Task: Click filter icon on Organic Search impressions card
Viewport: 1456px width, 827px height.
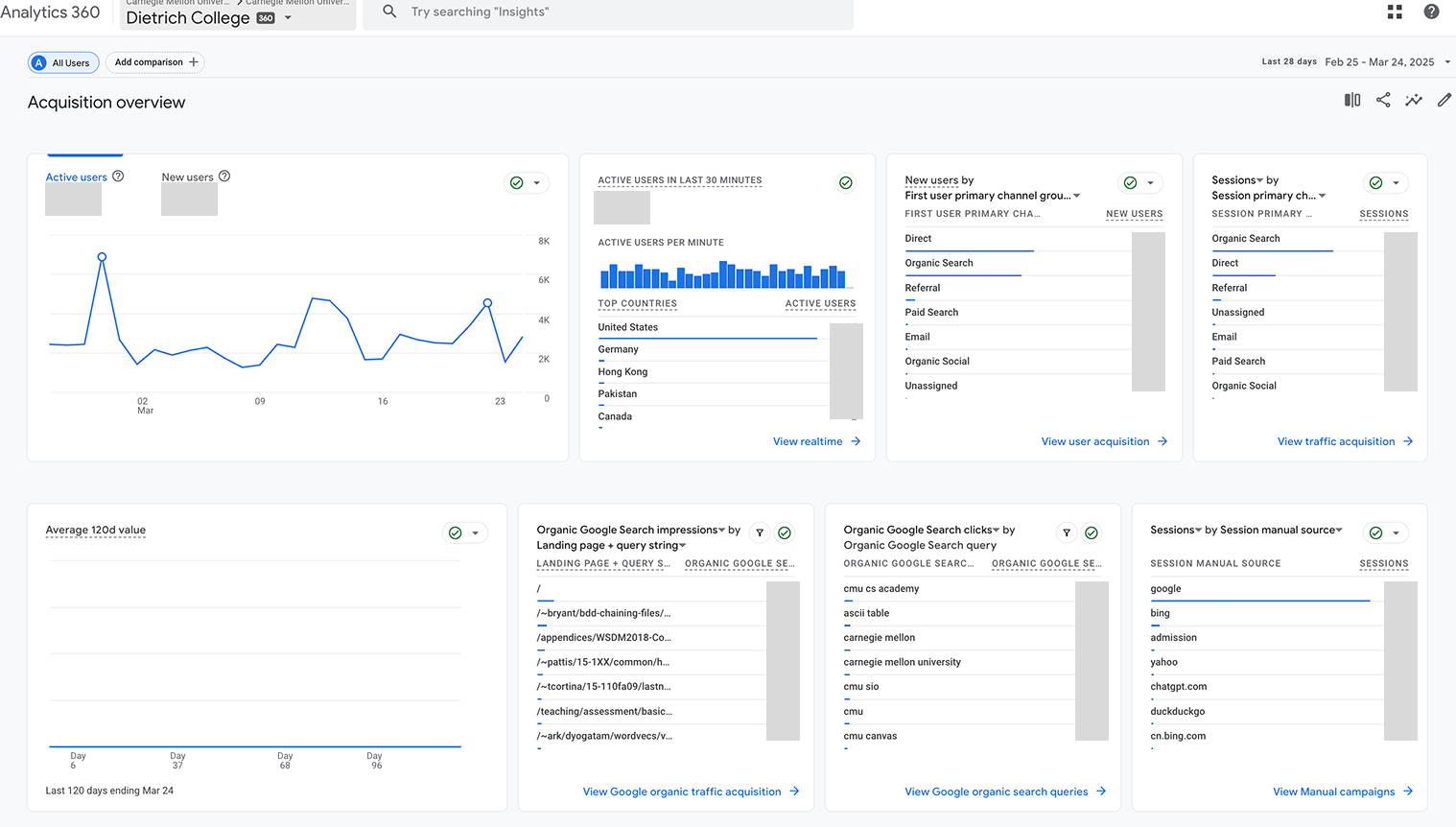Action: pos(760,532)
